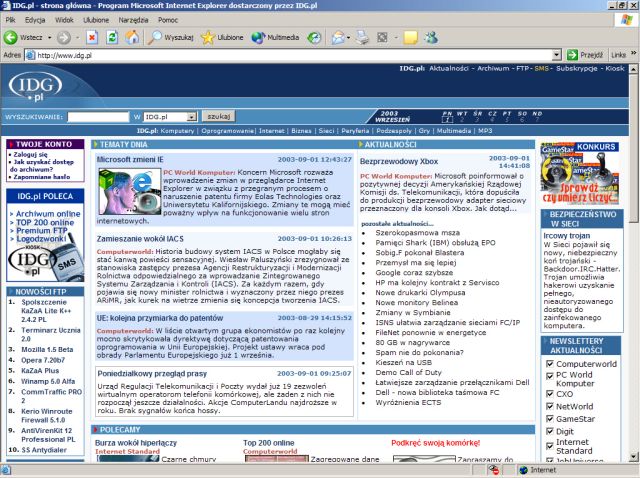
Task: Stop page loading with the red X icon
Action: coord(92,38)
